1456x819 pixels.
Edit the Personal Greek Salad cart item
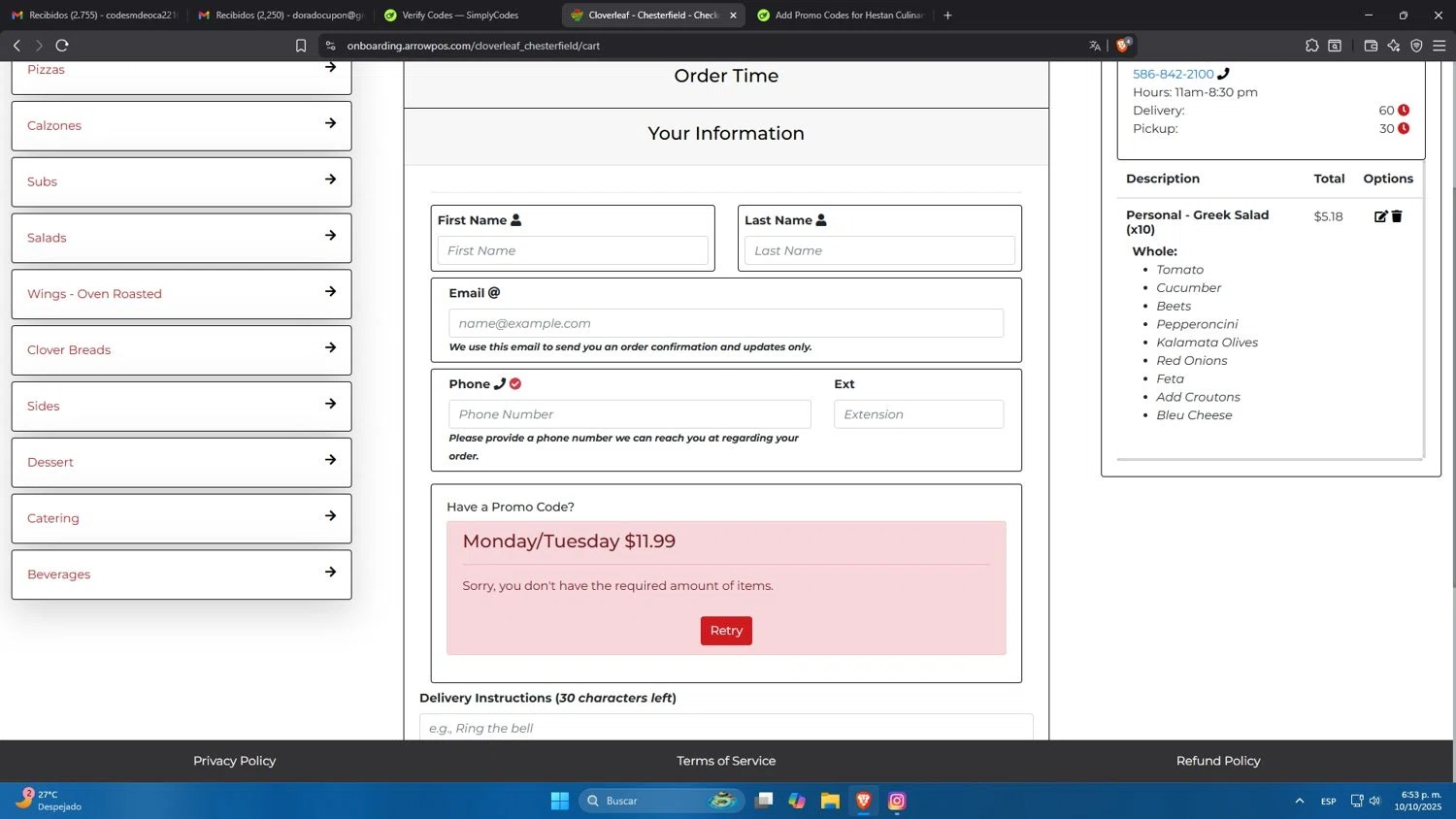pyautogui.click(x=1380, y=216)
